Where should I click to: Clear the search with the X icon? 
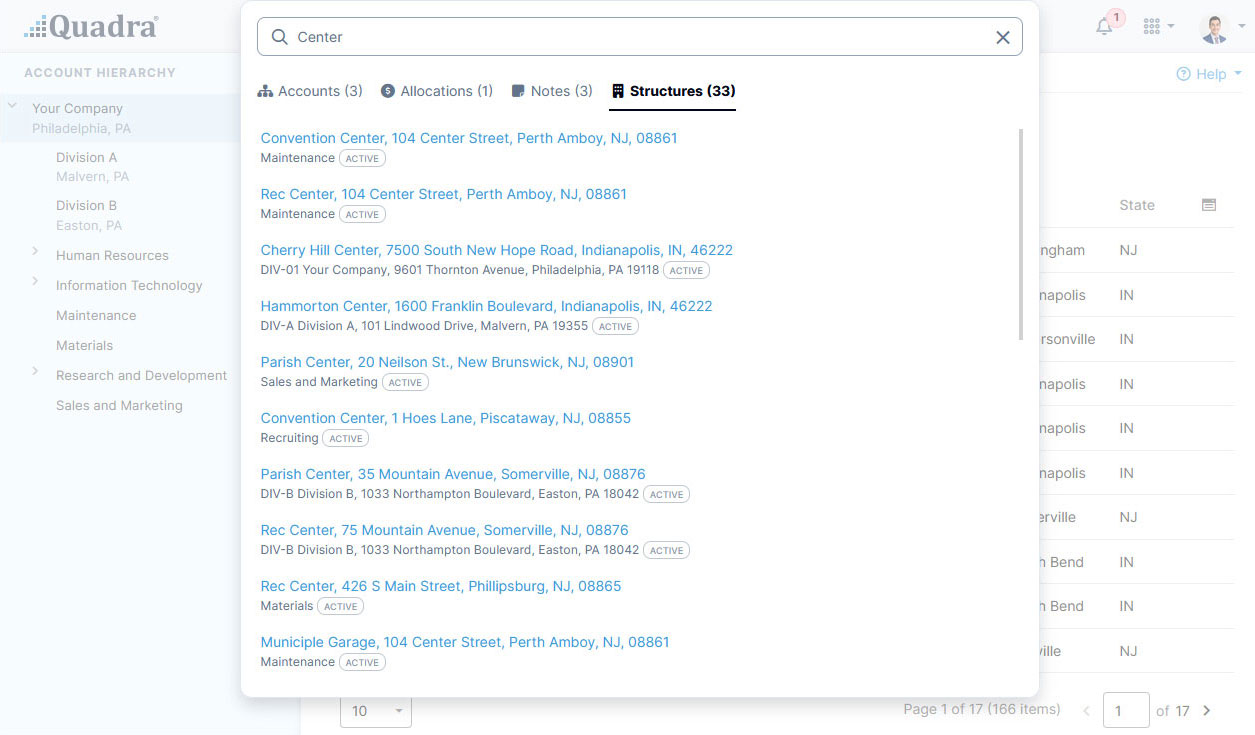(x=1002, y=37)
